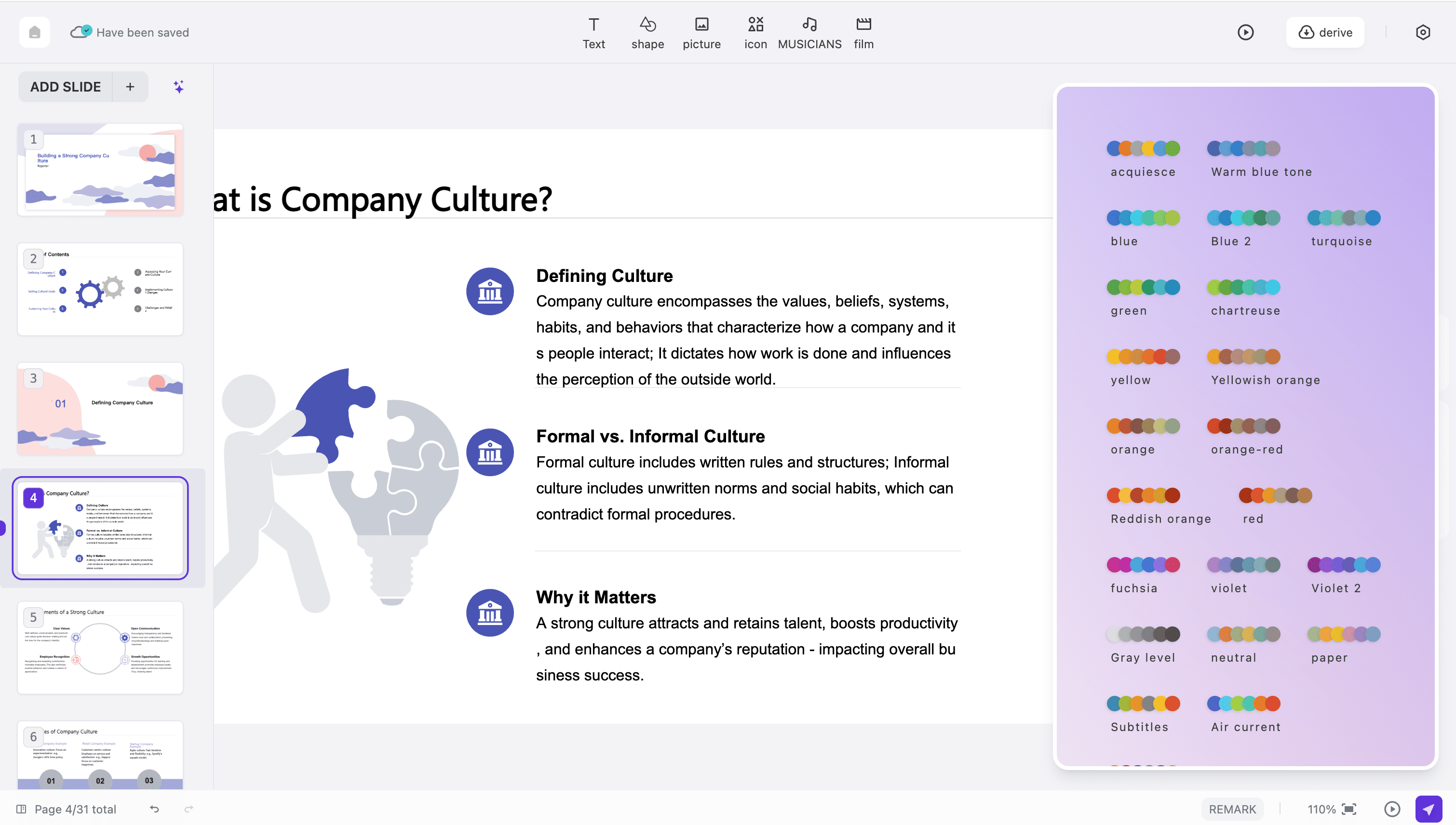Screen dimensions: 1456x825
Task: Trigger the AI sparkle assistant beside ADD SLIDE
Action: [177, 87]
